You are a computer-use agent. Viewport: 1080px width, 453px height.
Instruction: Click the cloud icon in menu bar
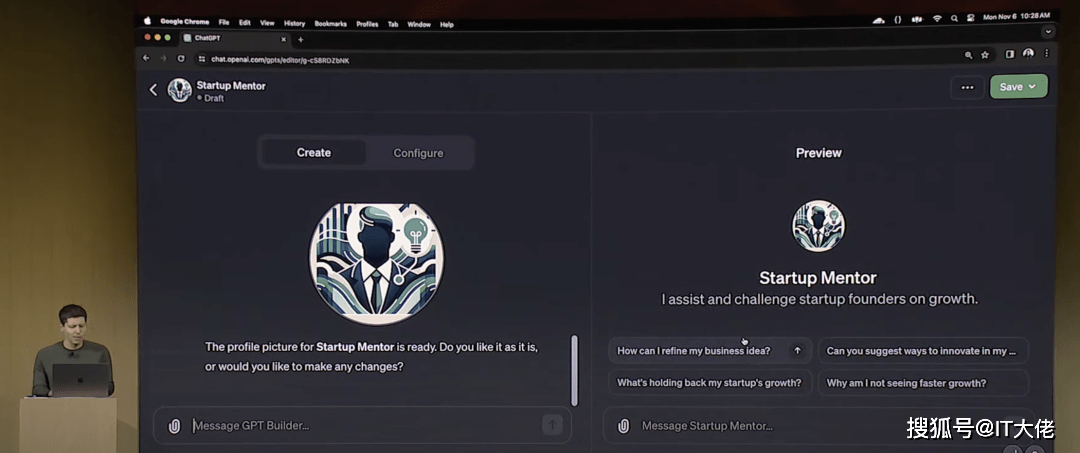click(x=878, y=21)
